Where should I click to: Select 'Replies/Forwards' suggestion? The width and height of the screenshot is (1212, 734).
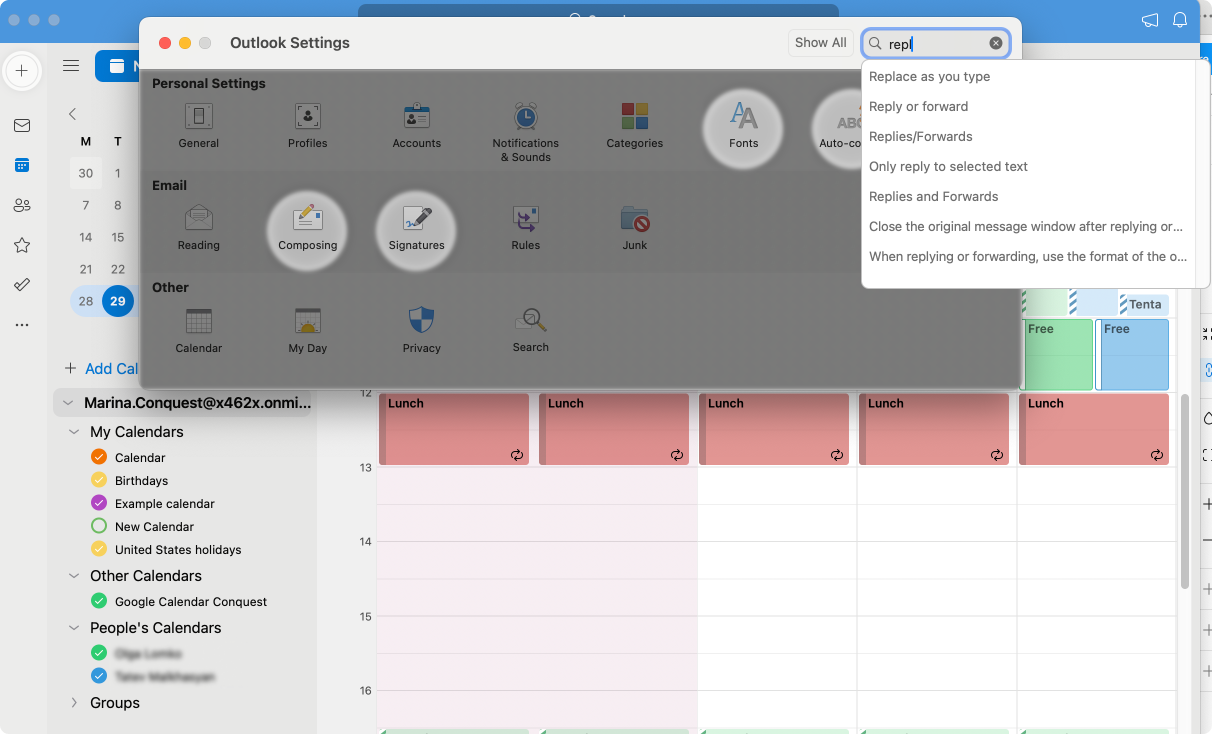1029,136
